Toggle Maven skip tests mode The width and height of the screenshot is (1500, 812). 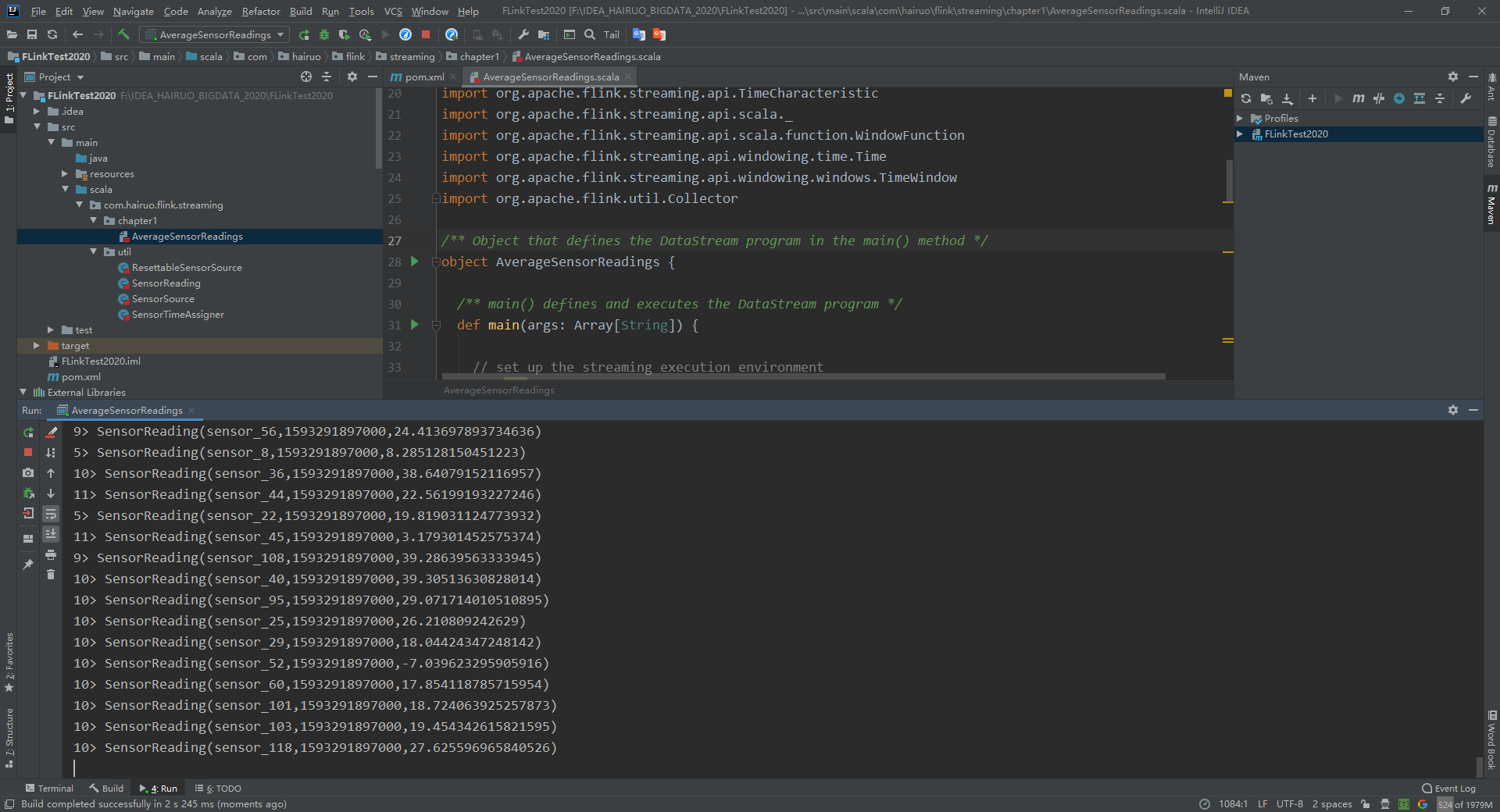1399,98
